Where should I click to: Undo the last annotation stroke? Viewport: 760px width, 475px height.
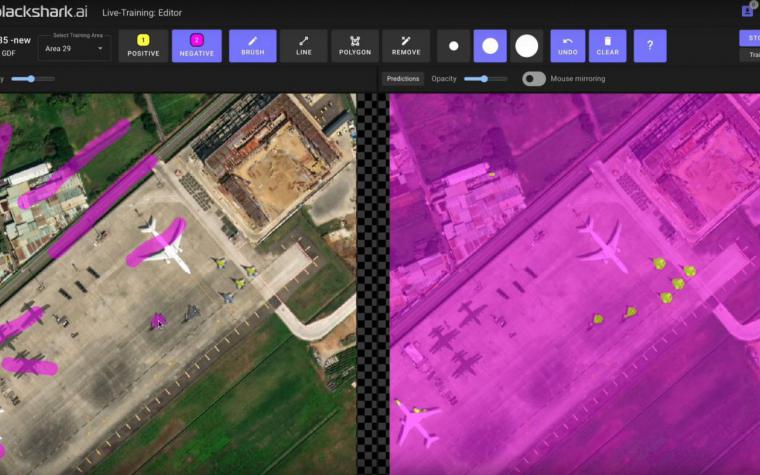click(568, 46)
